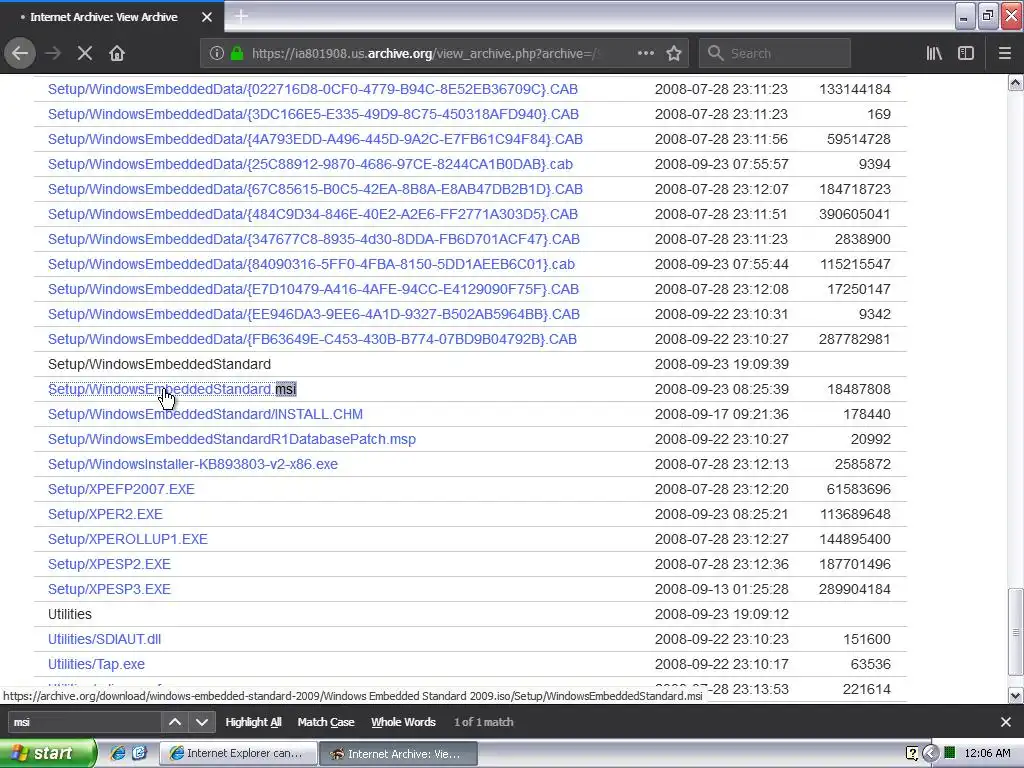
Task: Open Setup/WindowsEmbeddedStandard.msi link
Action: 172,389
